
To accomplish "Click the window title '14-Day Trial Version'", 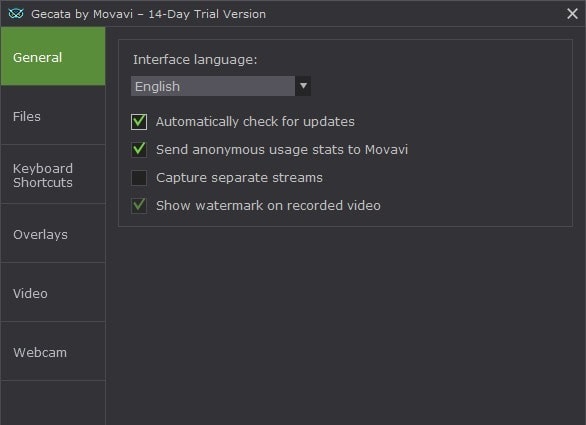I will tap(207, 14).
